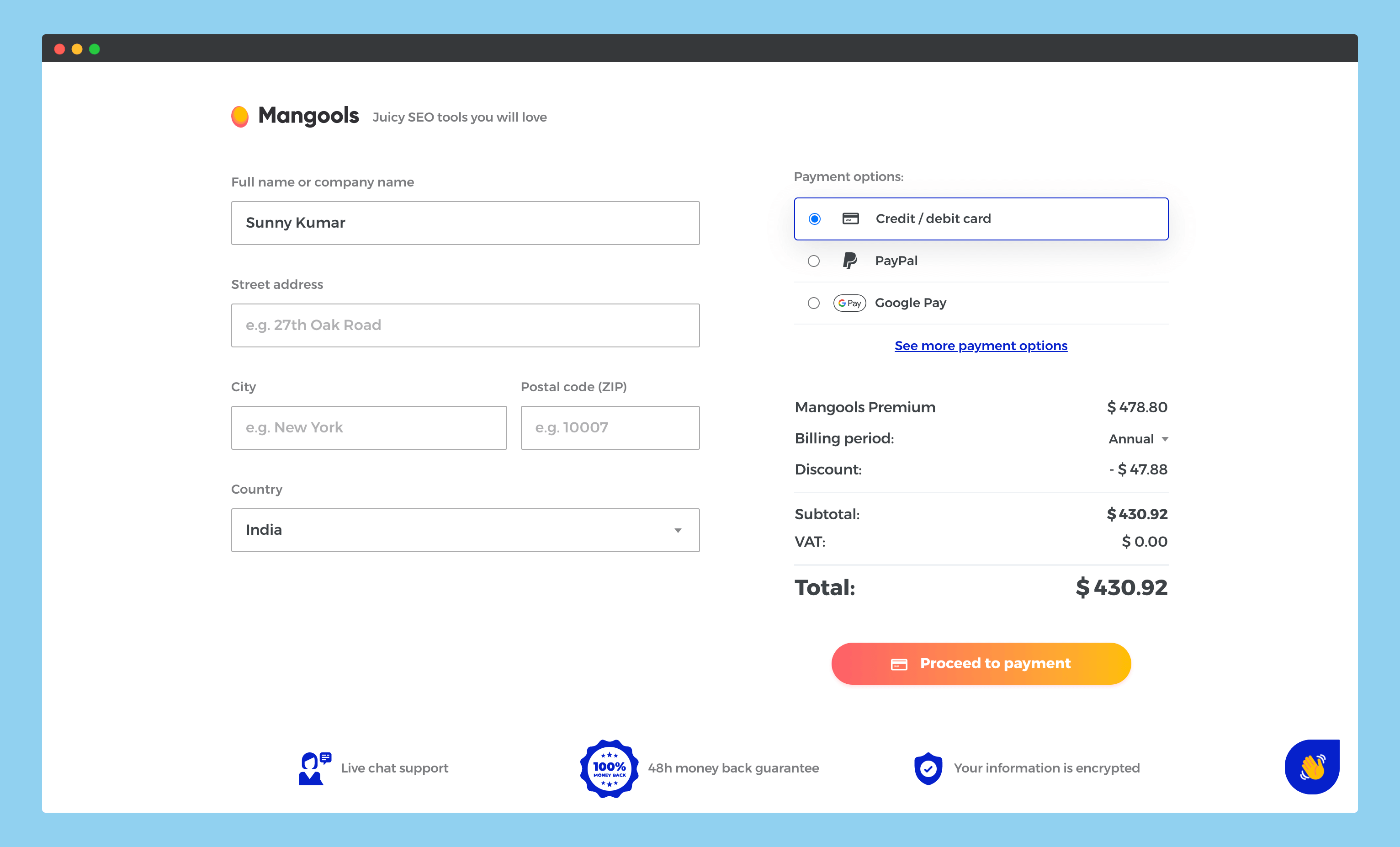The image size is (1400, 847).
Task: Open the waving hand chat widget
Action: point(1311,767)
